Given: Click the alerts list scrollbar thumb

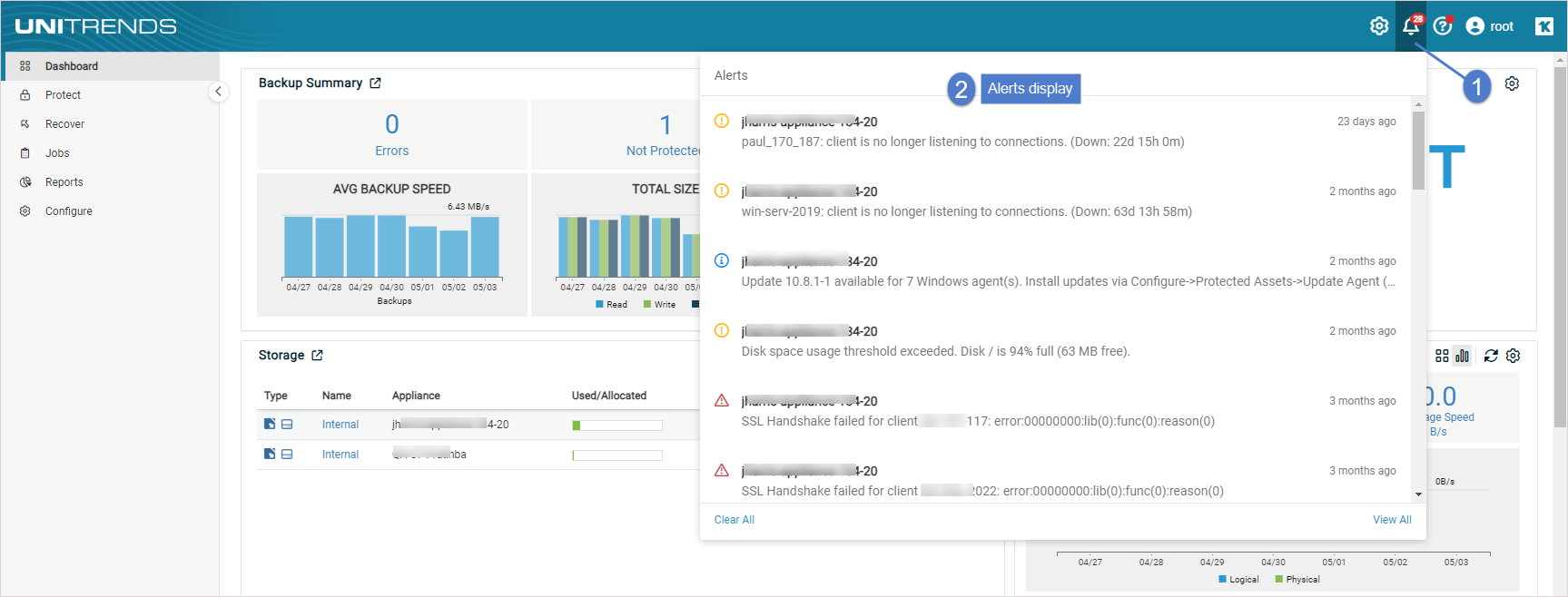Looking at the screenshot, I should click(x=1418, y=151).
